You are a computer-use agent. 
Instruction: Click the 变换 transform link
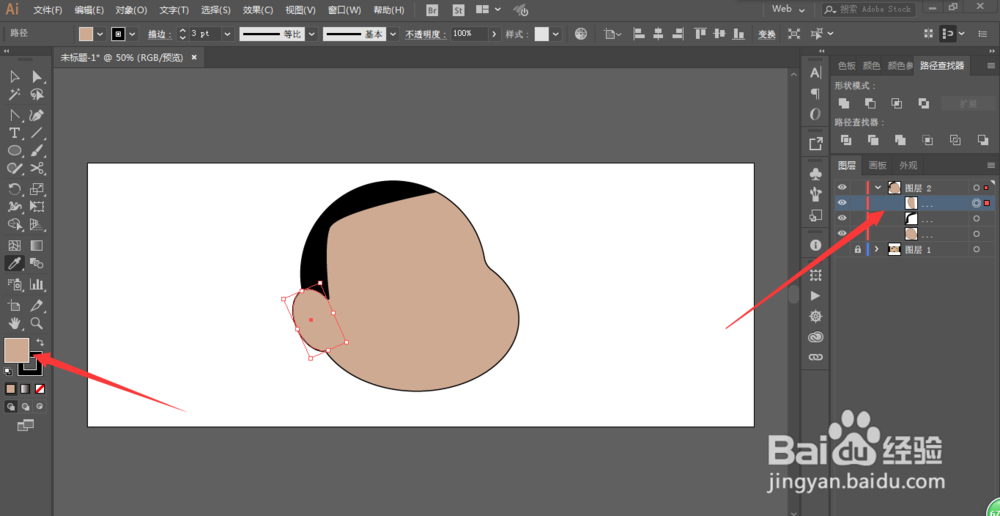[x=767, y=34]
